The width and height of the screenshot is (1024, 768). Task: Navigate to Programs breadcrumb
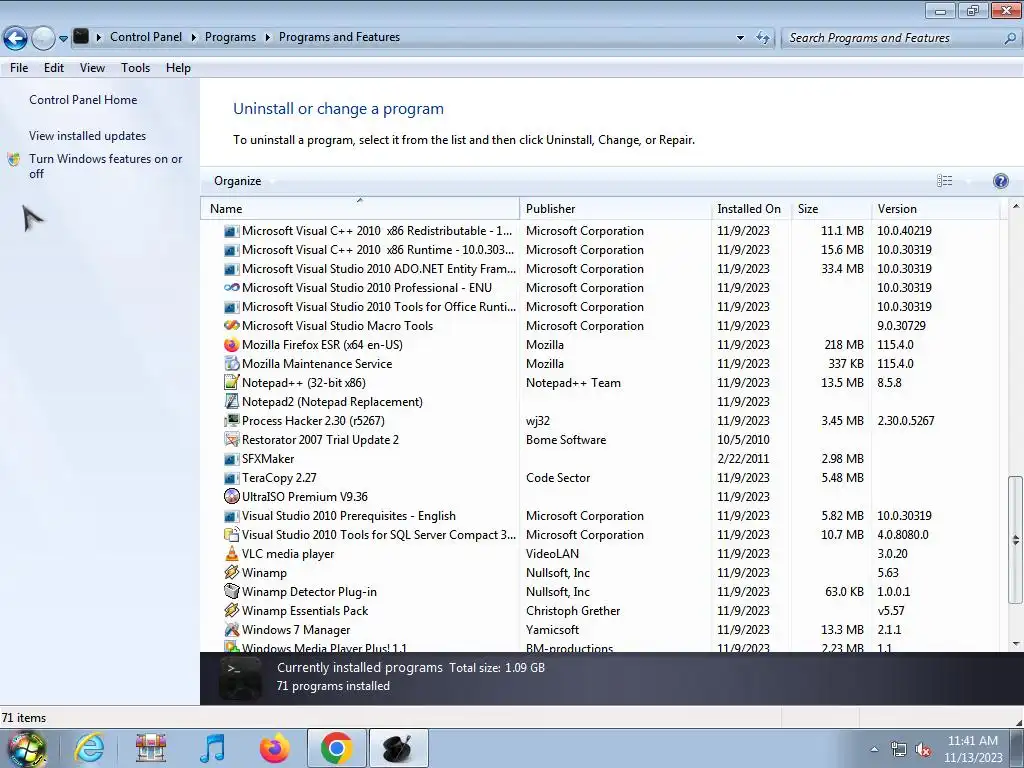231,37
